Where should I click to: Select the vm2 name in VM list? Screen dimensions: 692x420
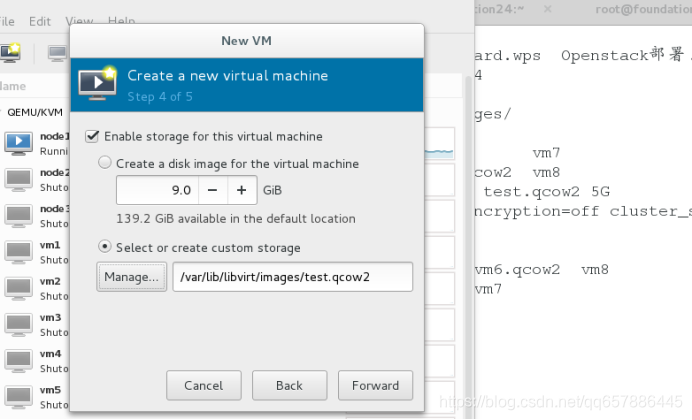[x=50, y=281]
